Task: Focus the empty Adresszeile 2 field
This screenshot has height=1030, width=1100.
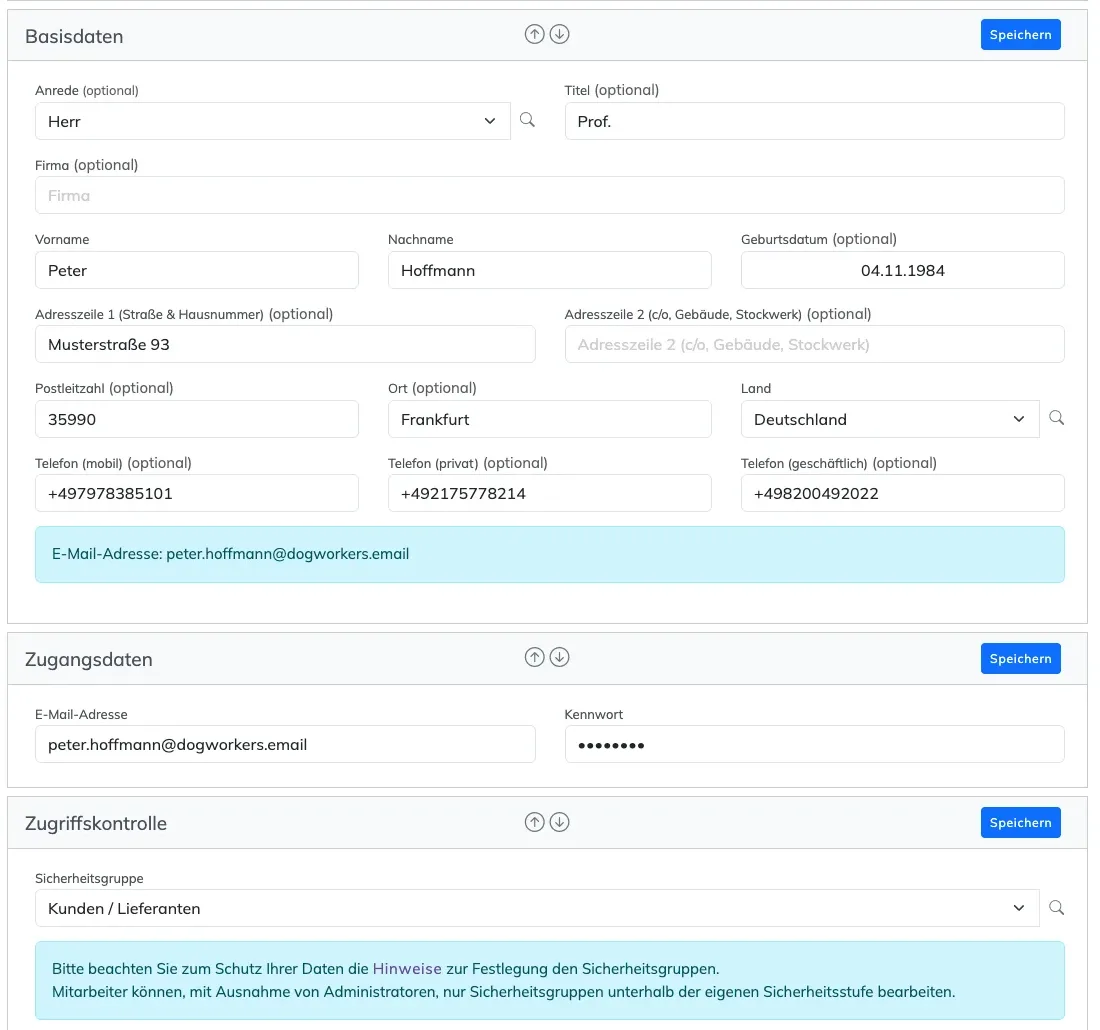Action: tap(814, 345)
